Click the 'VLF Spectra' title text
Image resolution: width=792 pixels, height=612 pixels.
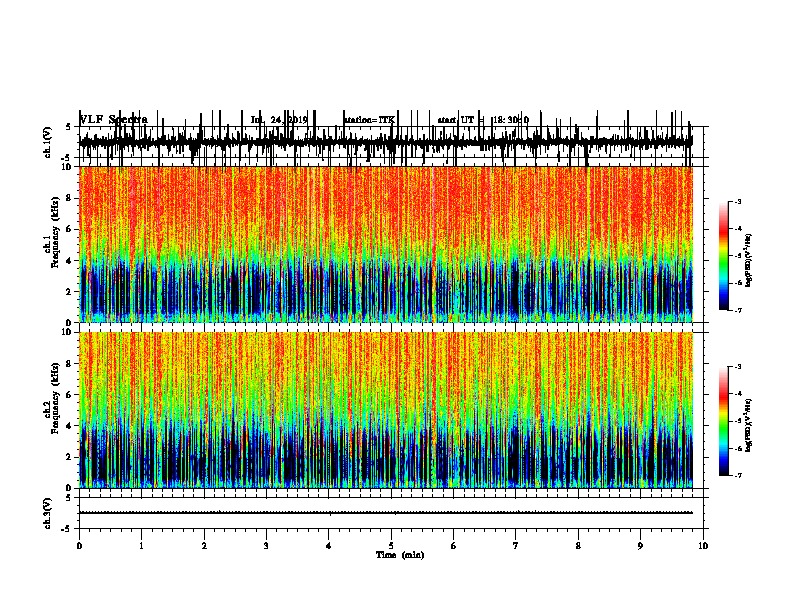(114, 120)
